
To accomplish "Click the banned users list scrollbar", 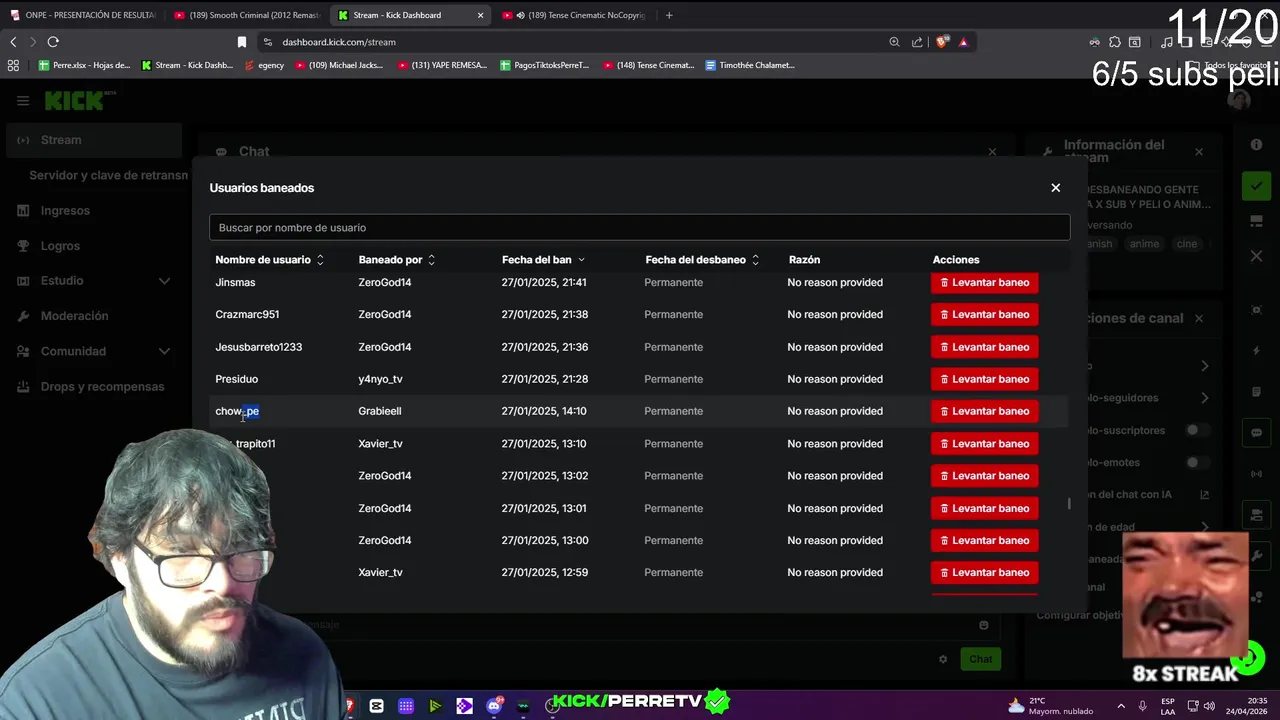I will (x=1069, y=504).
